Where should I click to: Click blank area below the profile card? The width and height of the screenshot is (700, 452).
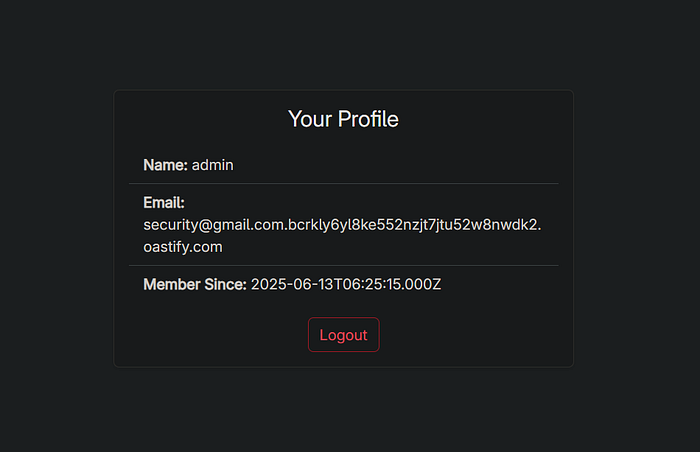pos(343,410)
